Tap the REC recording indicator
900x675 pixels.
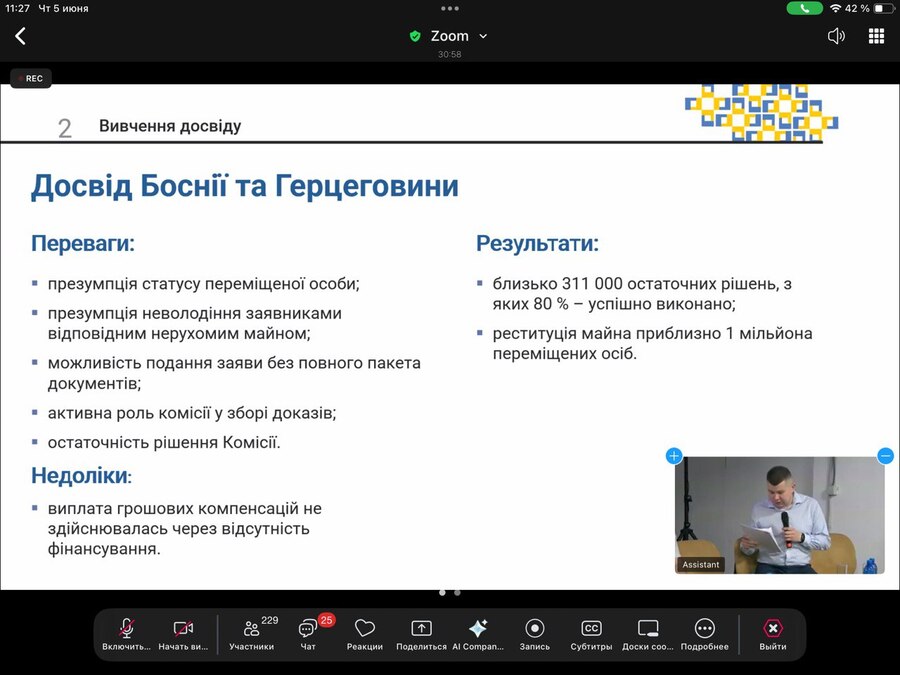click(x=31, y=78)
